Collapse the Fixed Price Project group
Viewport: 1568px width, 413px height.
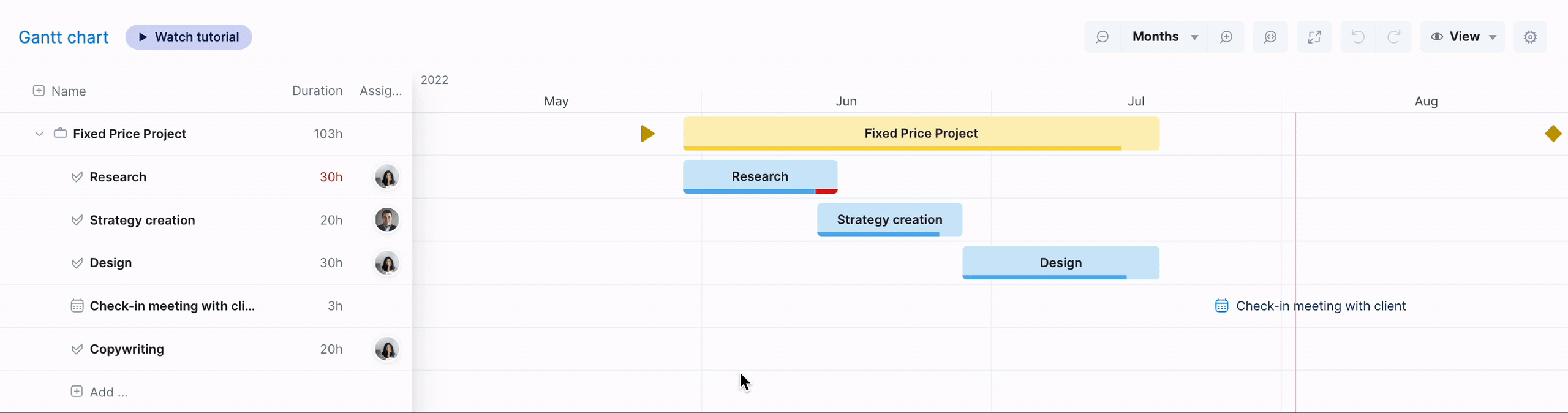coord(39,134)
